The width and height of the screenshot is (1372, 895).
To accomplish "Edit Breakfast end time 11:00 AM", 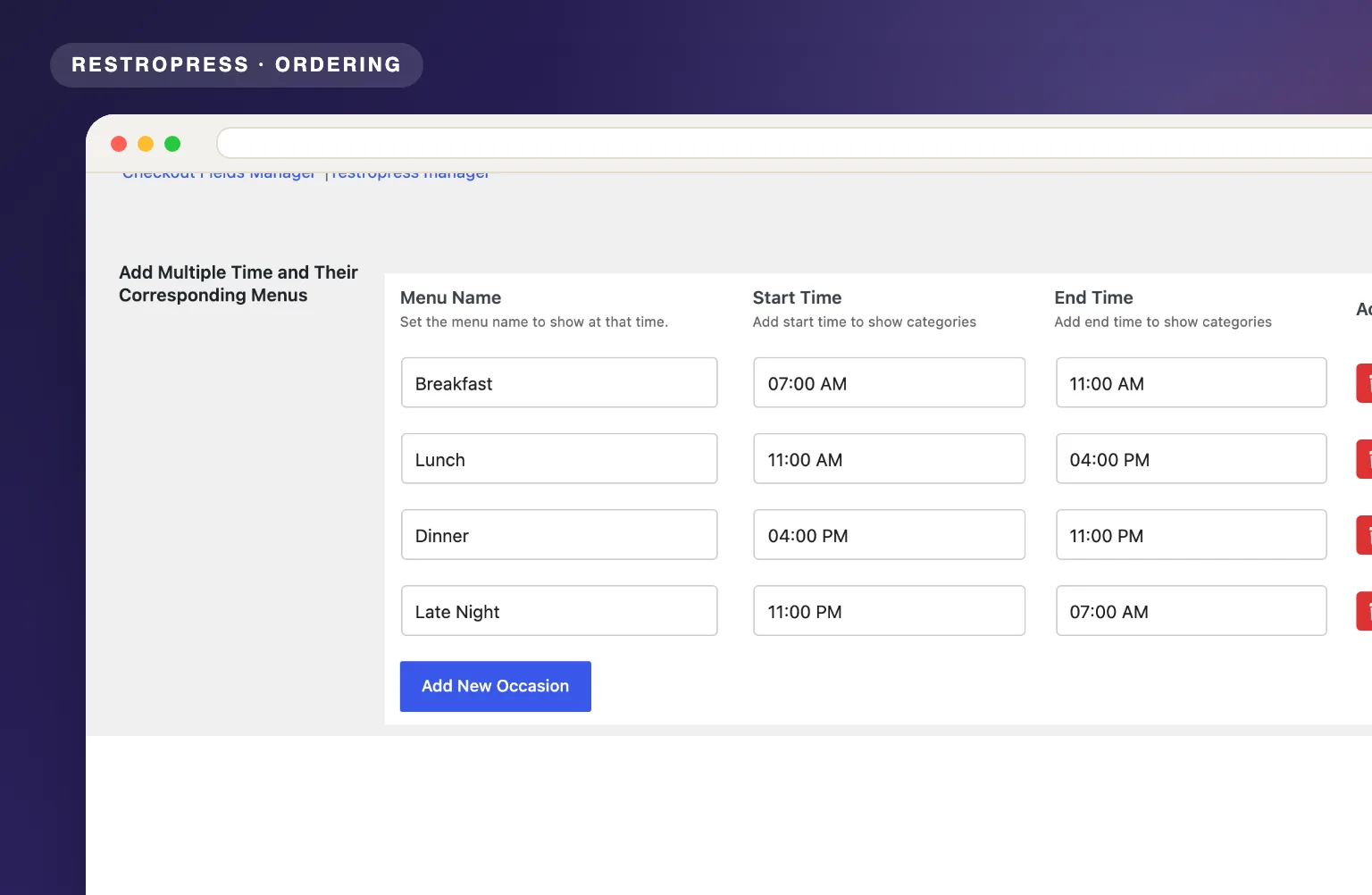I will 1191,382.
